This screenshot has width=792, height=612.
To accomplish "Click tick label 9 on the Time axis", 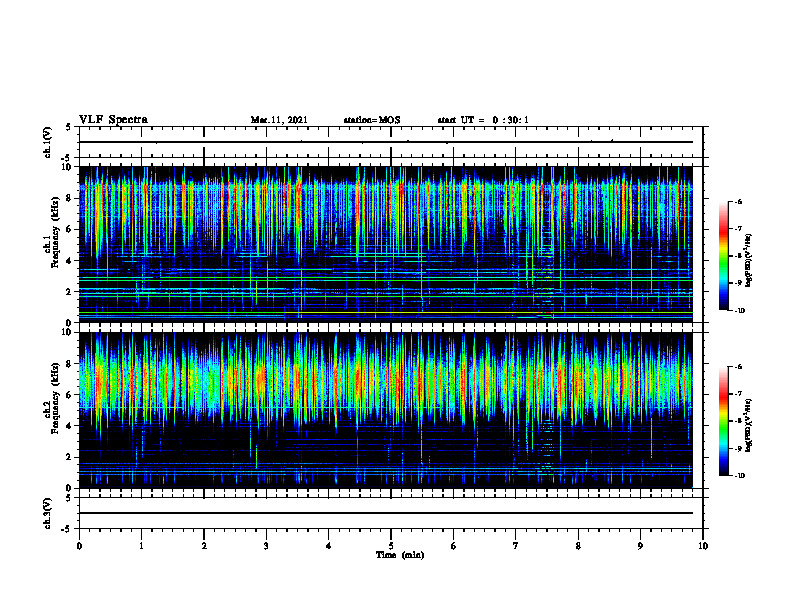I will pyautogui.click(x=640, y=546).
